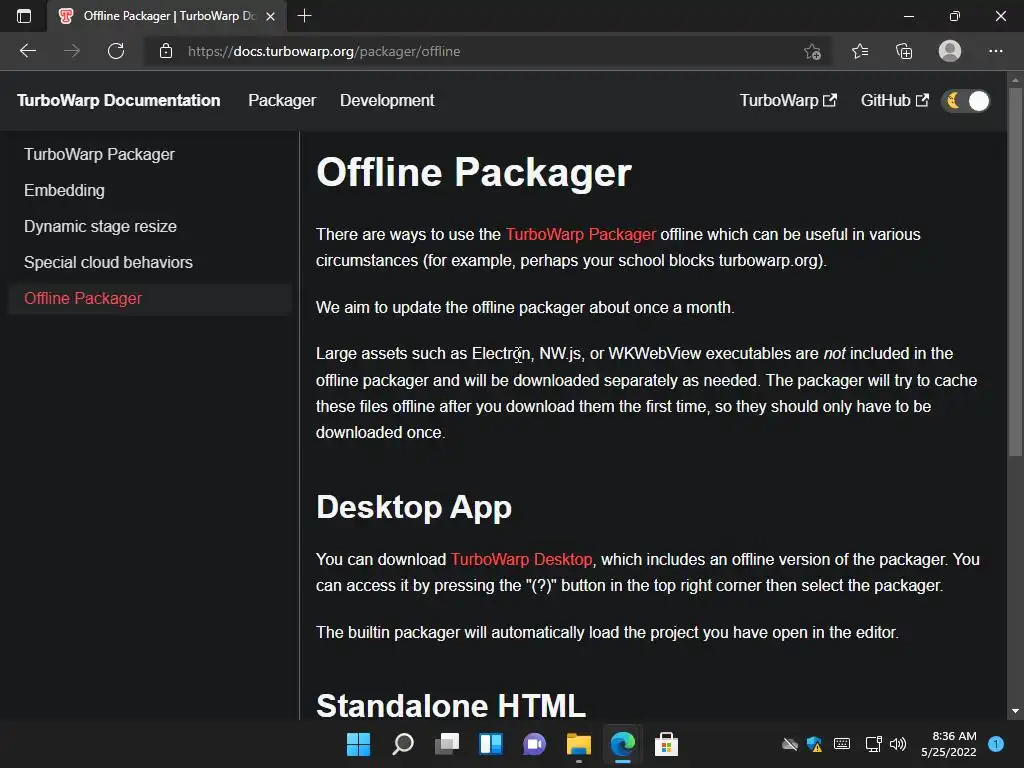This screenshot has width=1024, height=768.
Task: Open the TurboWarp external link
Action: [x=788, y=101]
